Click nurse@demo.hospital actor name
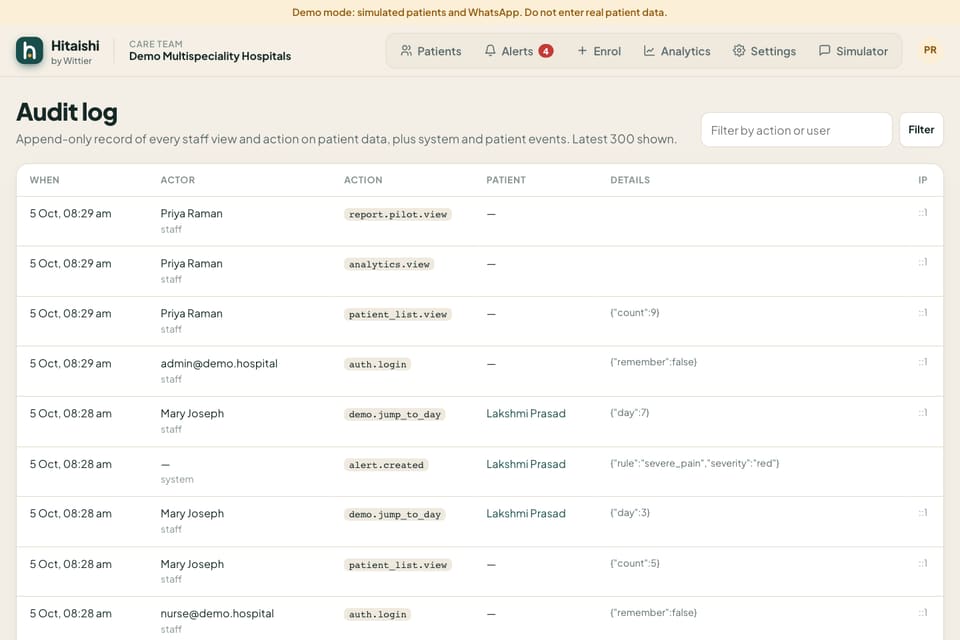 (217, 613)
